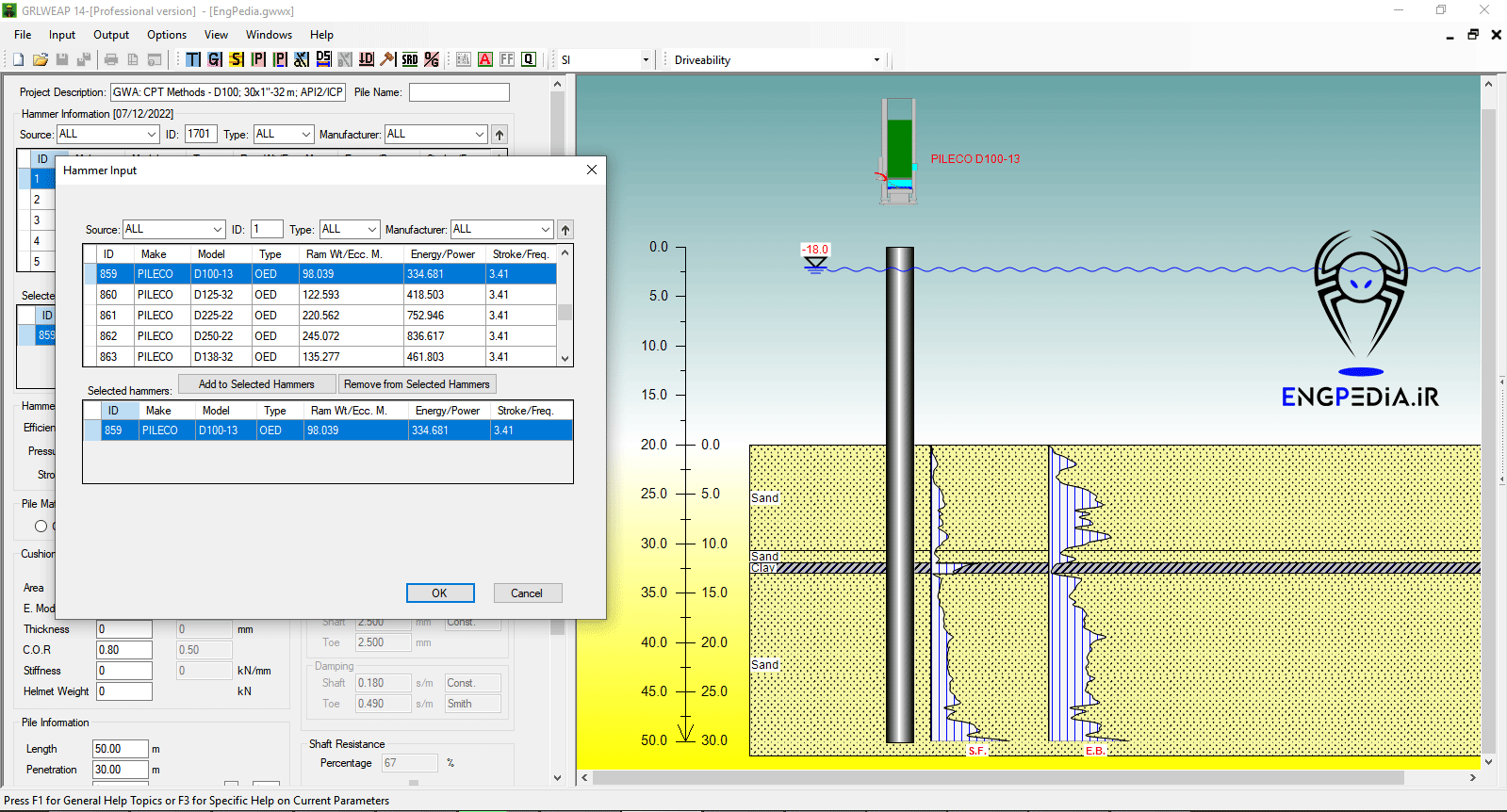
Task: Click the G toolbar icon
Action: (x=215, y=59)
